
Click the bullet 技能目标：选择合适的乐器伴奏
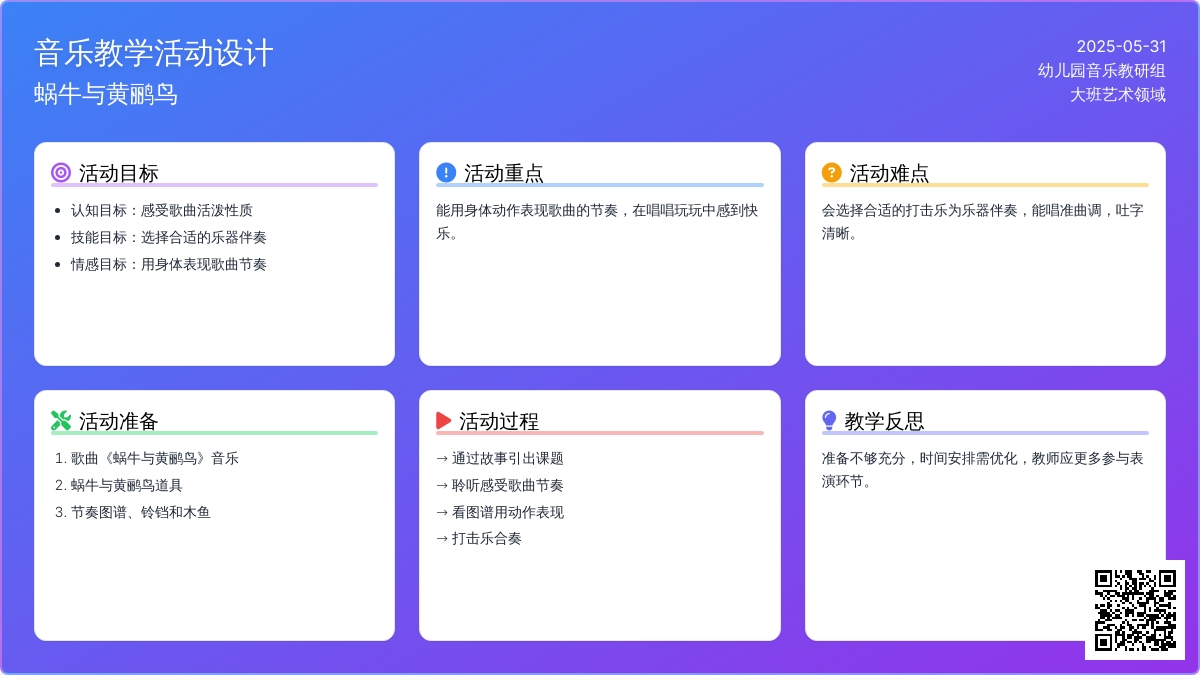point(169,237)
